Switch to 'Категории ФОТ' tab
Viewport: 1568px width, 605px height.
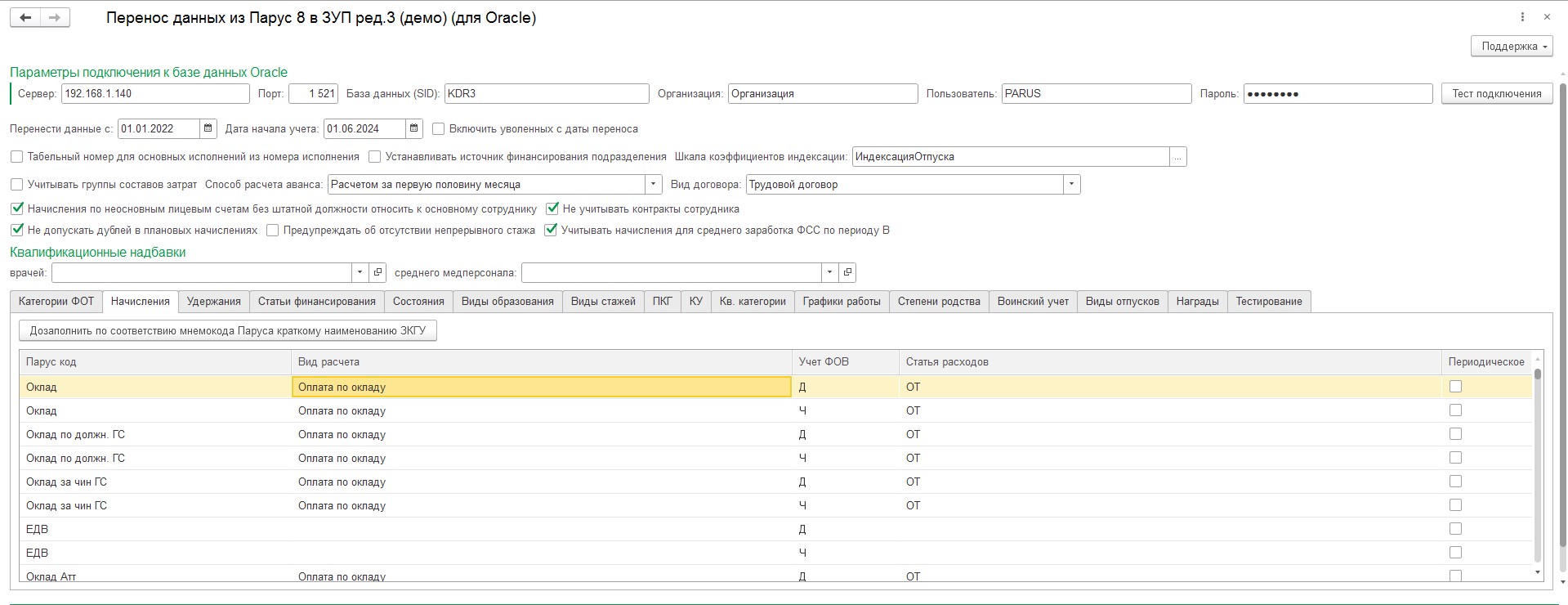(x=56, y=302)
